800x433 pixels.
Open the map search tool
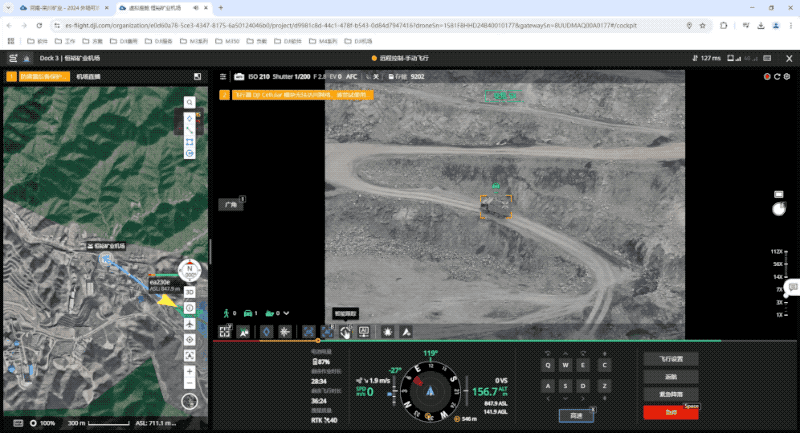(189, 103)
